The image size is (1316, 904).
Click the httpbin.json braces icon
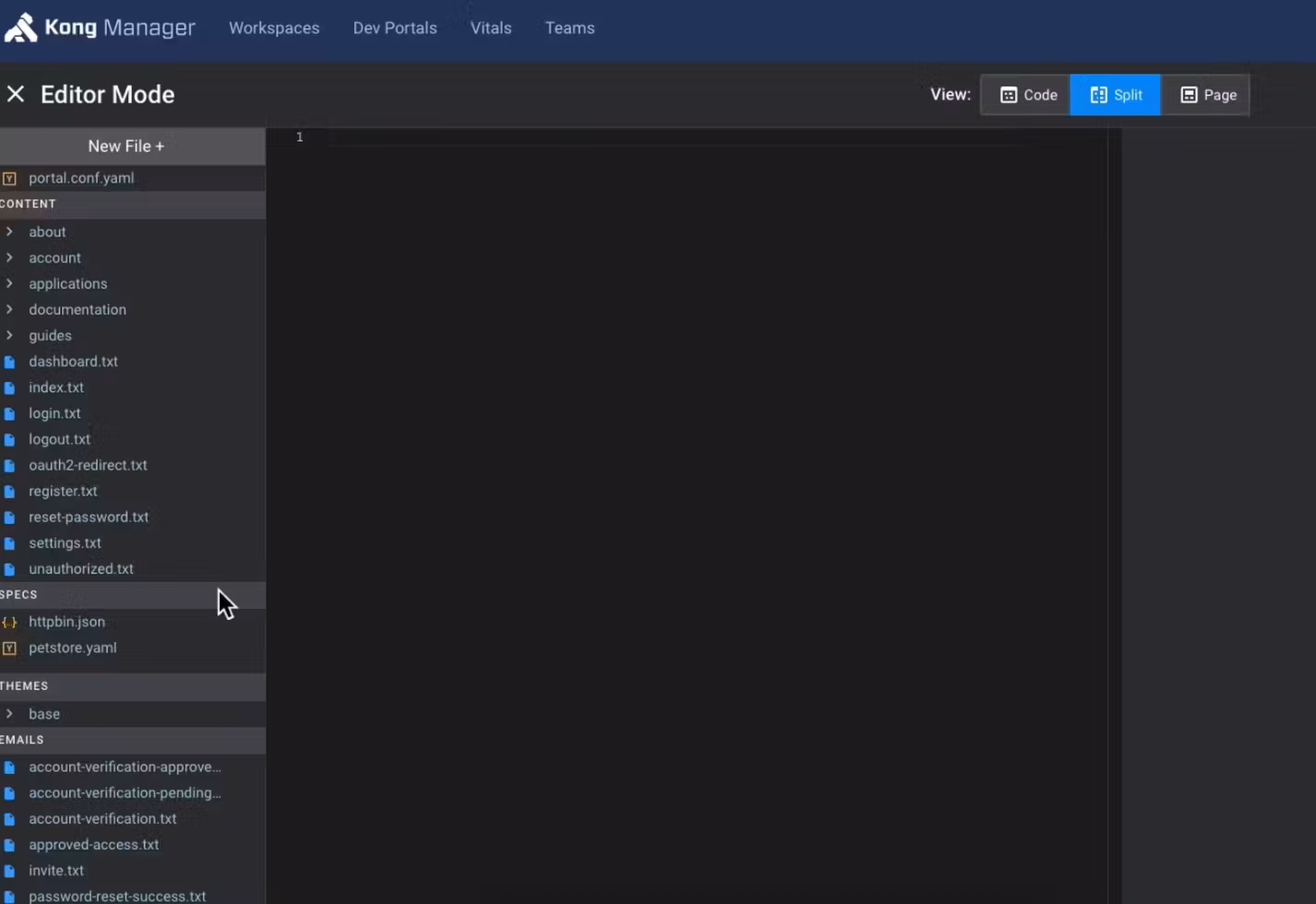coord(9,622)
